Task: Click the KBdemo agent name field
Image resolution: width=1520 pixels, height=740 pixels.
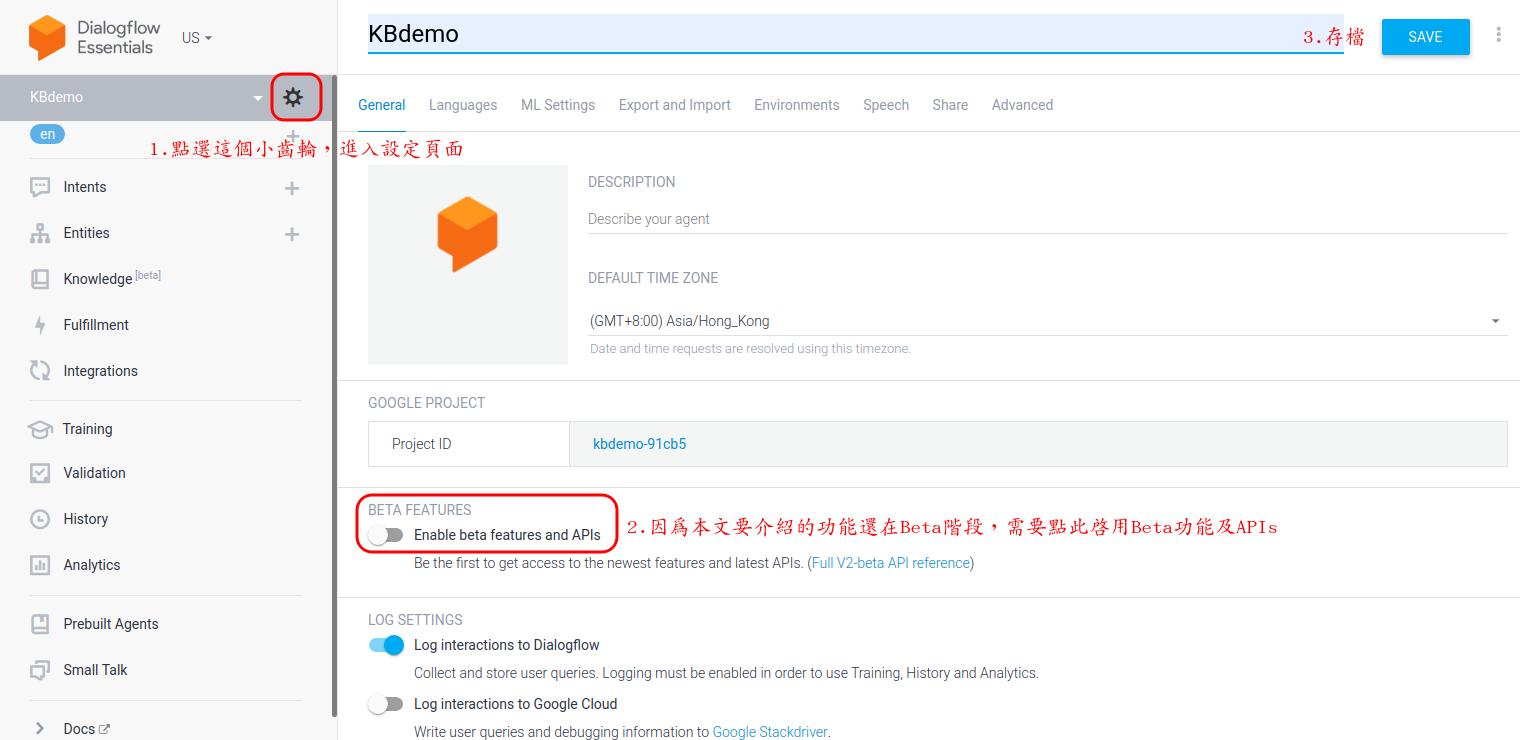Action: [x=856, y=34]
